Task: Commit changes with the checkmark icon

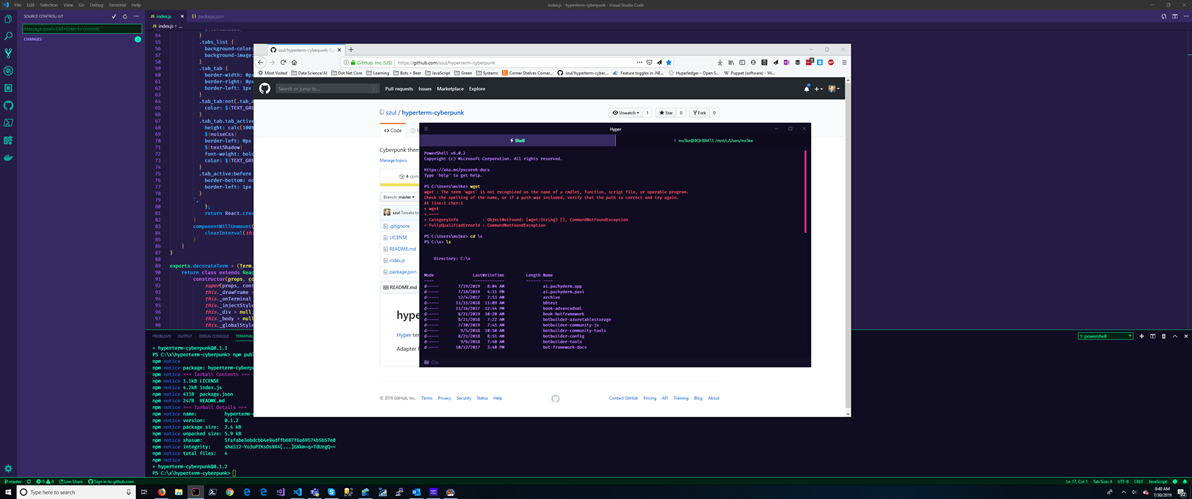Action: pyautogui.click(x=114, y=15)
